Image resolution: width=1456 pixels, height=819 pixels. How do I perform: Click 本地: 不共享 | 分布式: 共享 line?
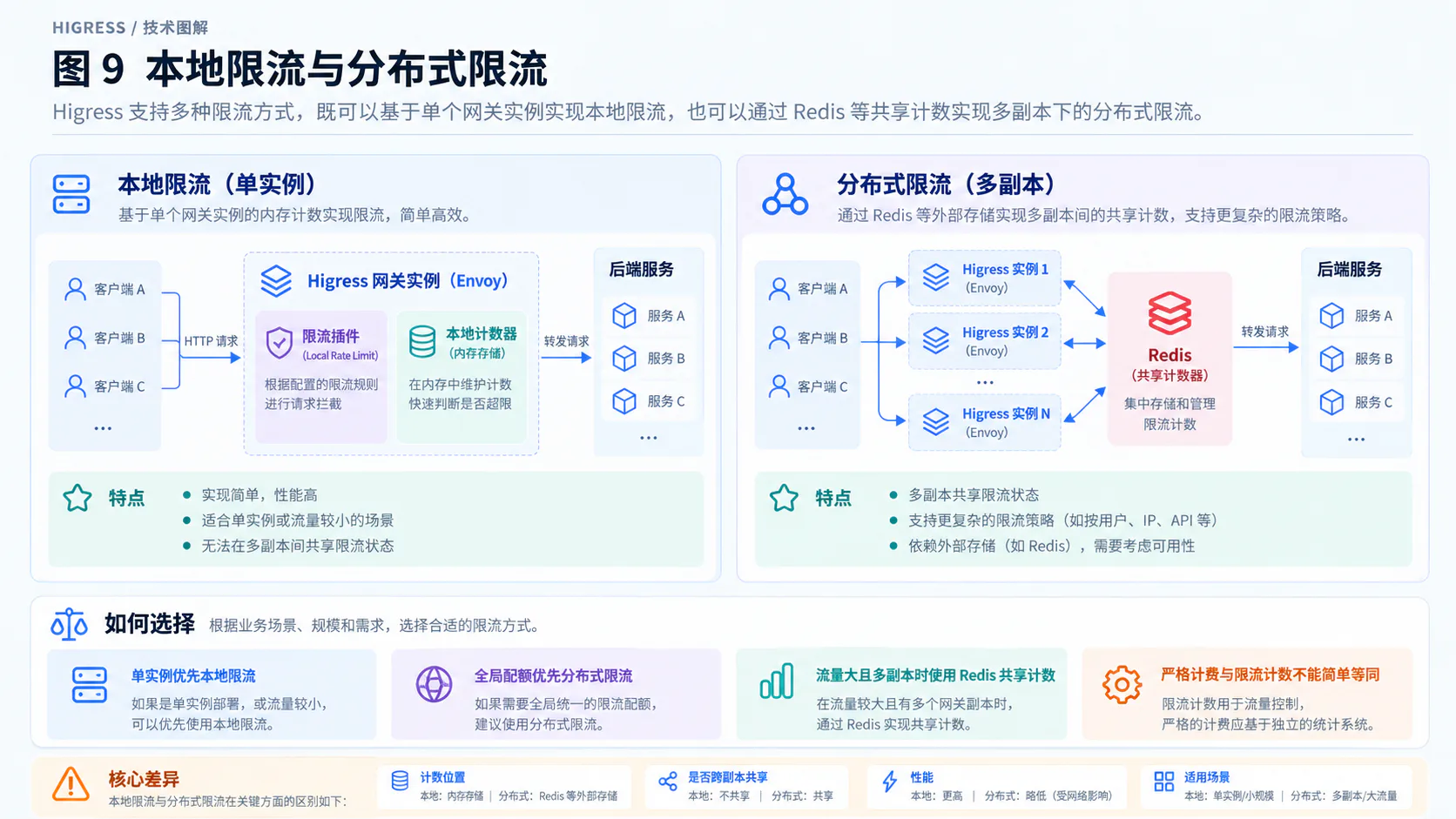click(x=761, y=796)
